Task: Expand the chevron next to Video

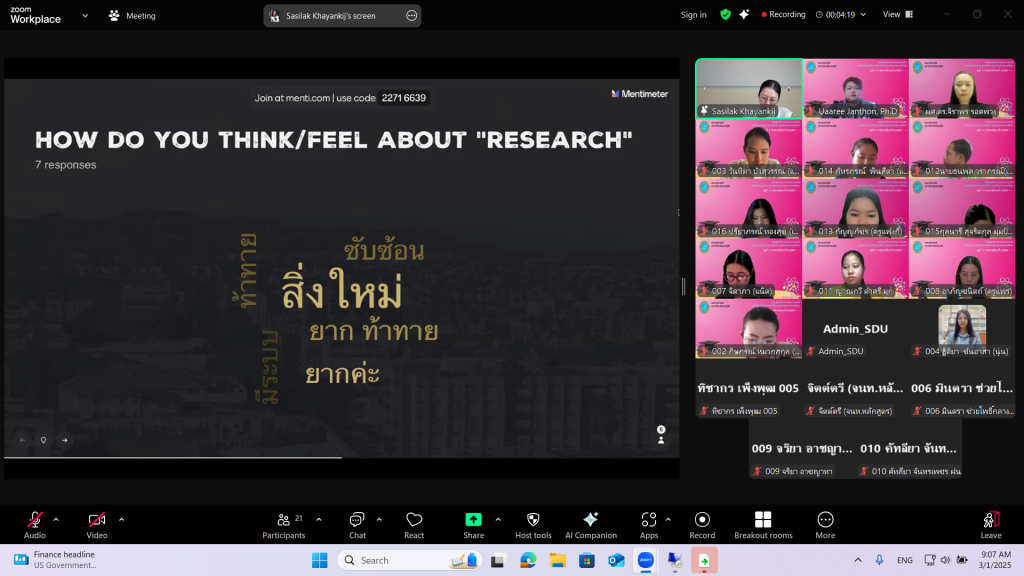Action: 121,519
